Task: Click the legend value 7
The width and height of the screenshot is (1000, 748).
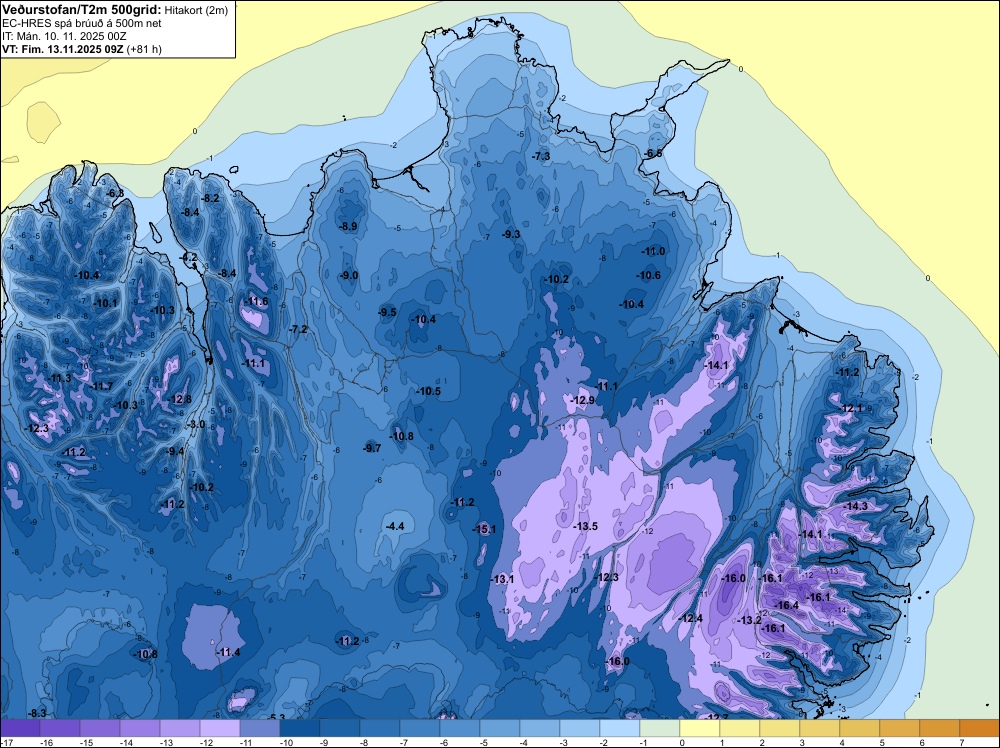Action: [x=960, y=742]
